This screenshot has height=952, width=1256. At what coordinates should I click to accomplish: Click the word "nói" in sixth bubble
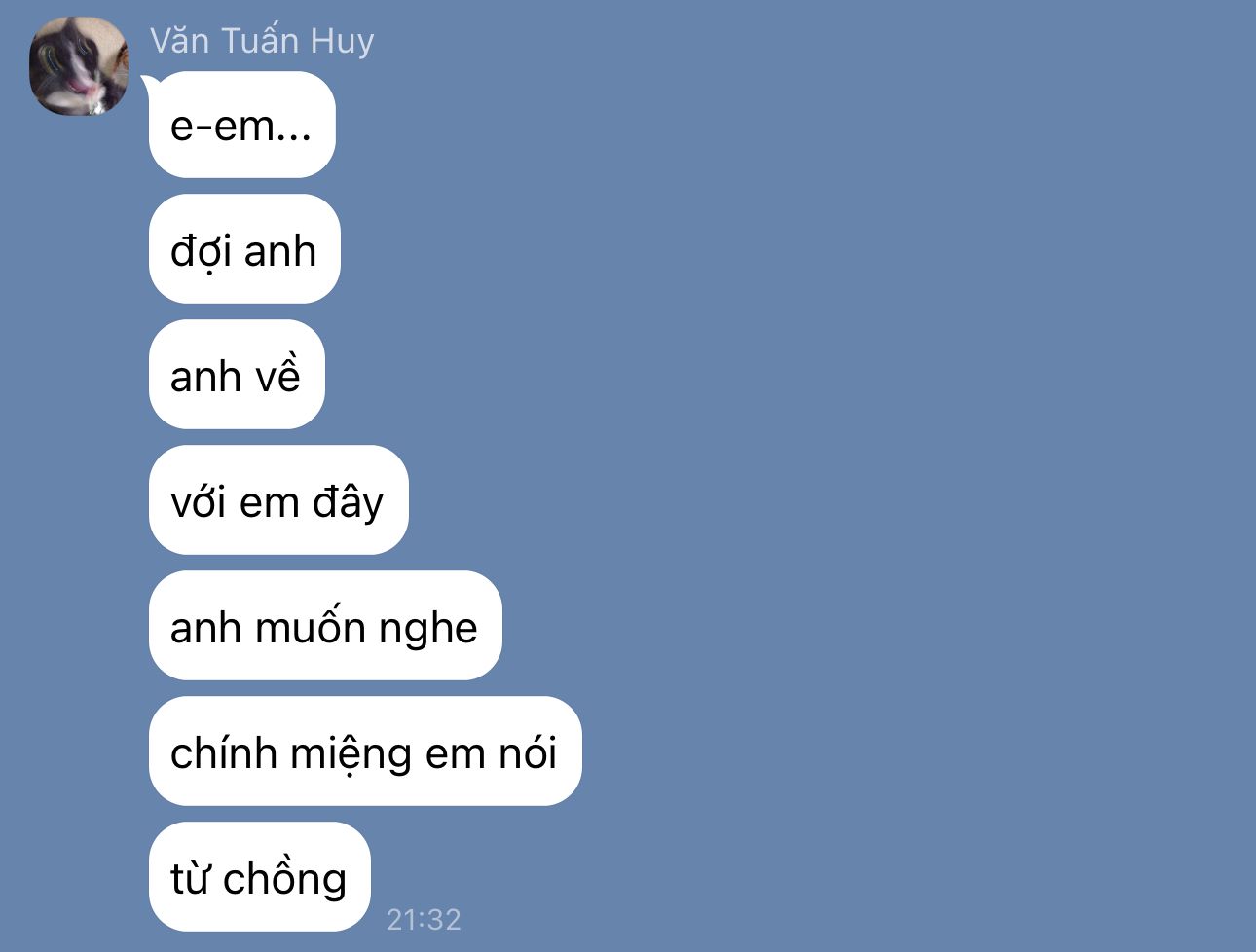pyautogui.click(x=527, y=752)
